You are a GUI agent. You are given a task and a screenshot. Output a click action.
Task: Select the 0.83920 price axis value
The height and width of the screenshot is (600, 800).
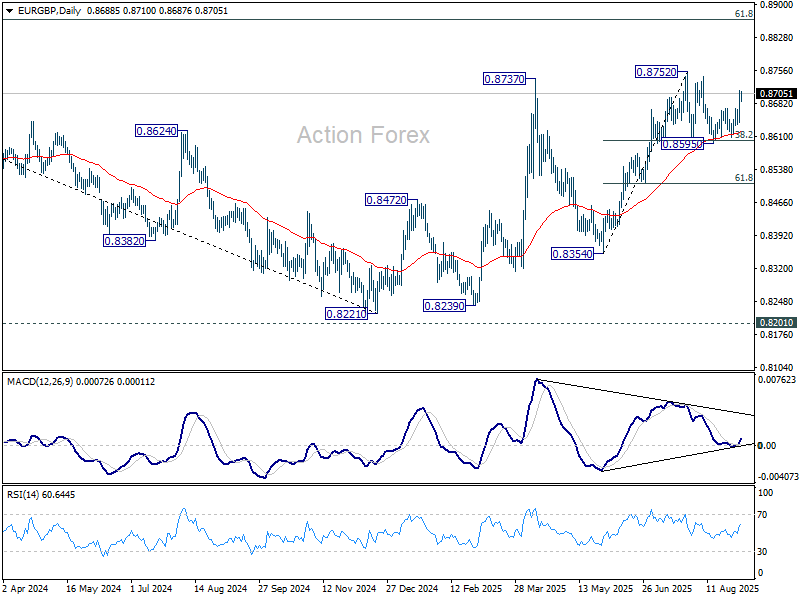[x=777, y=236]
